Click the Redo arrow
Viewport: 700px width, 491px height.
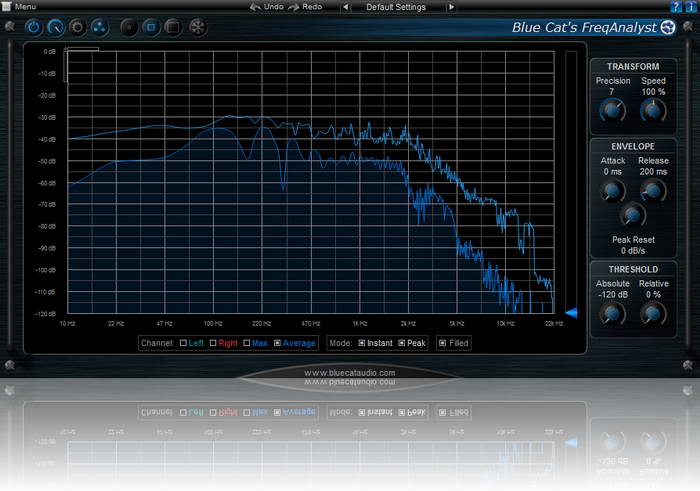(x=293, y=7)
